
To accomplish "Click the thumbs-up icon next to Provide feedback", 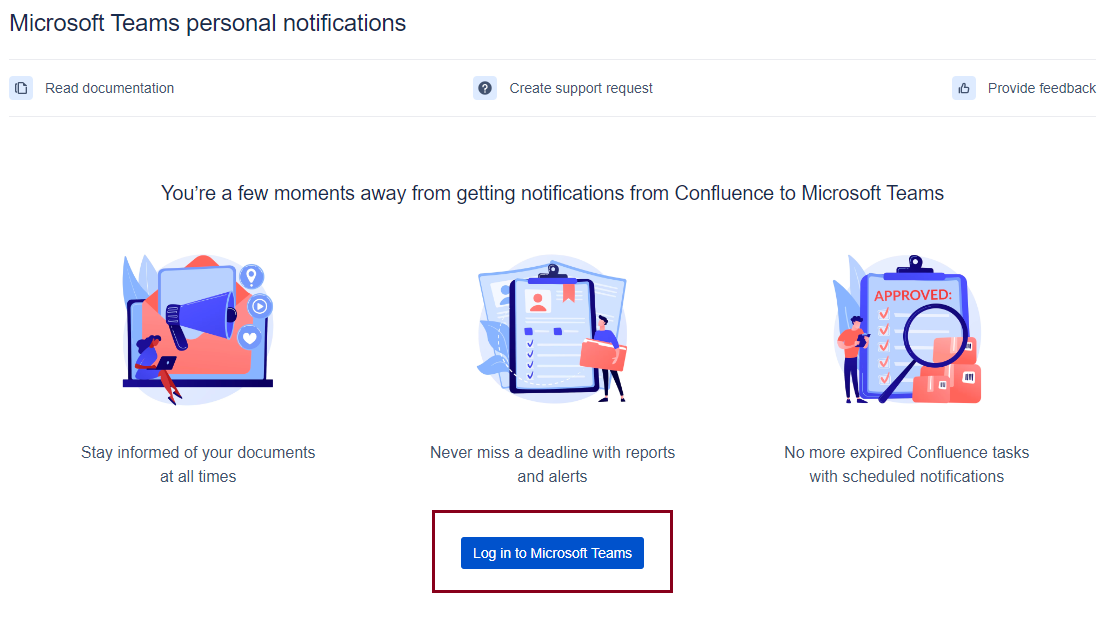I will coord(963,88).
